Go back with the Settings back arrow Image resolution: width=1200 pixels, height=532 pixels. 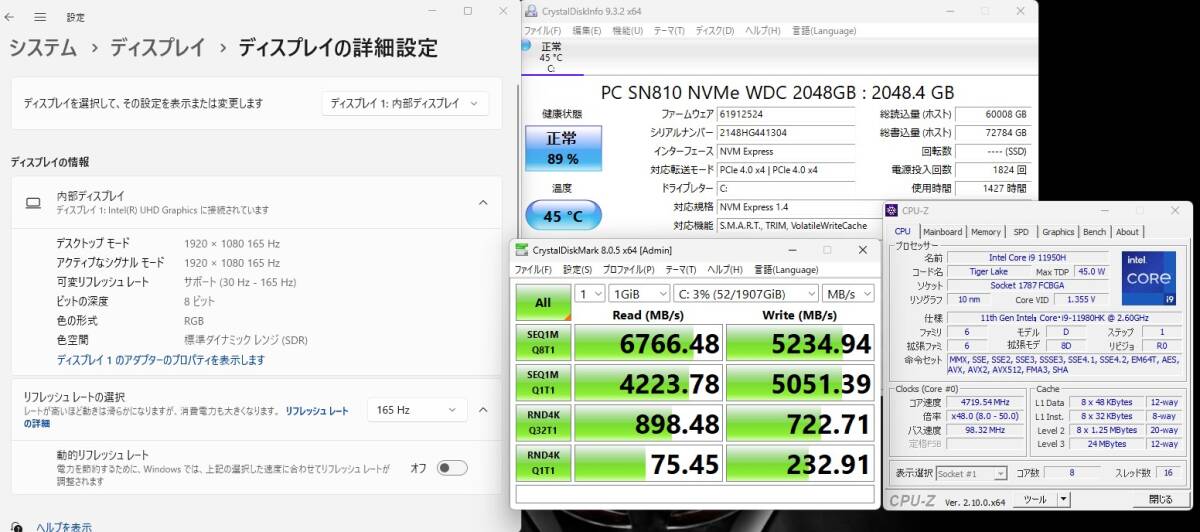11,17
